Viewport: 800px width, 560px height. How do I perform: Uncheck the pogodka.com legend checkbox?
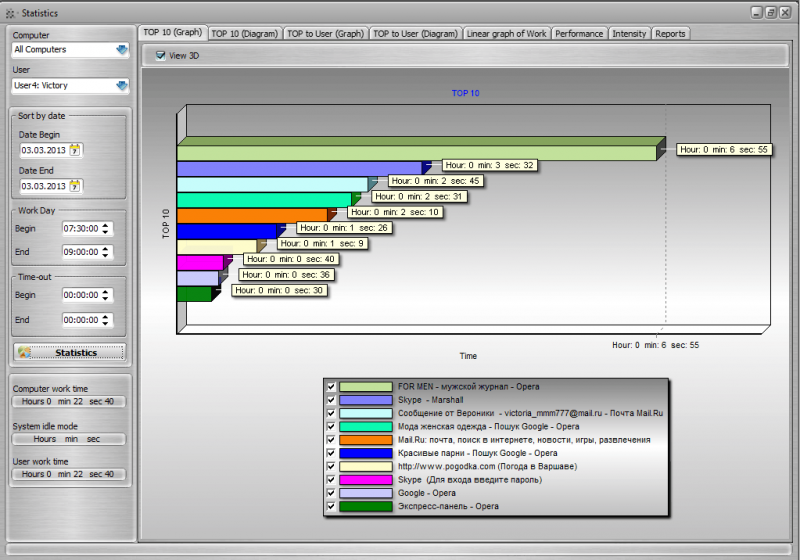[331, 466]
